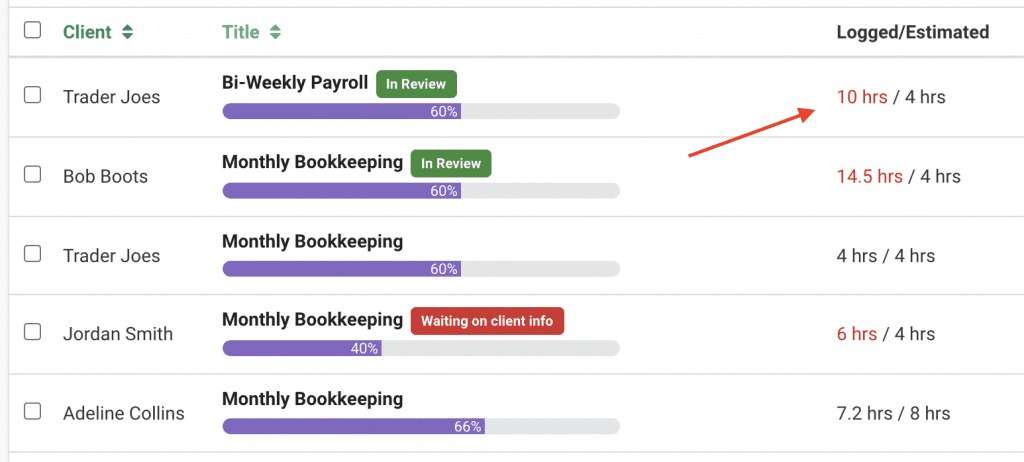Open Bi-Weekly Payroll job title

(295, 84)
